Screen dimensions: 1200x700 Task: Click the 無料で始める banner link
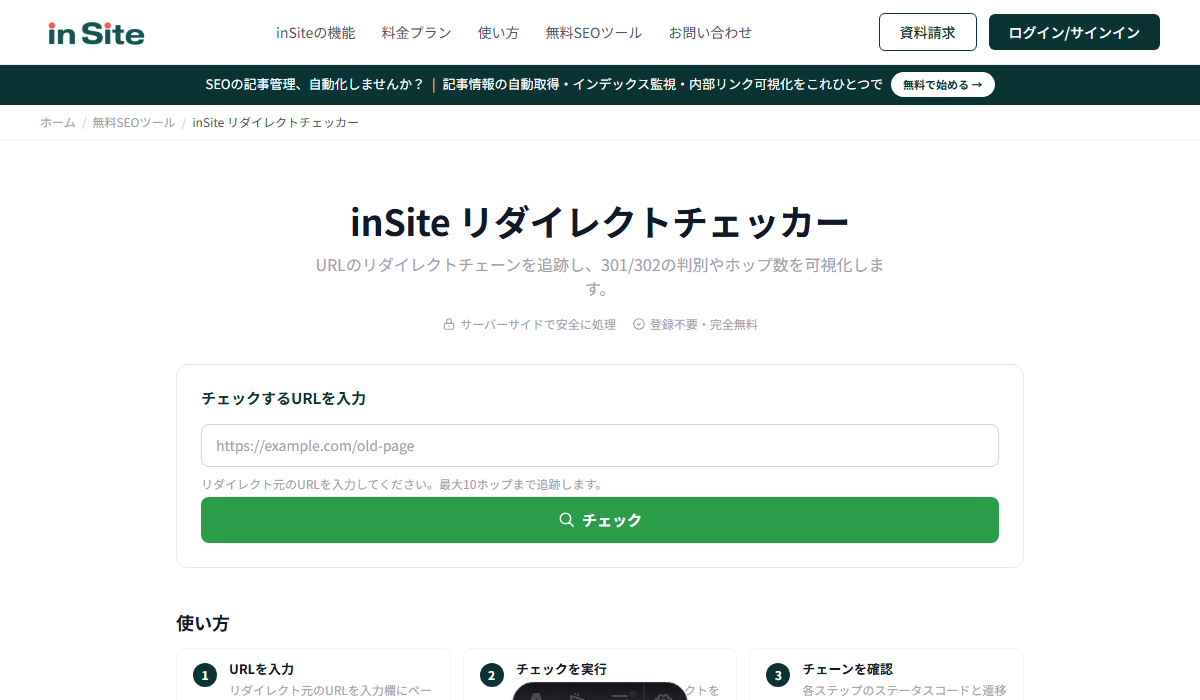[941, 84]
